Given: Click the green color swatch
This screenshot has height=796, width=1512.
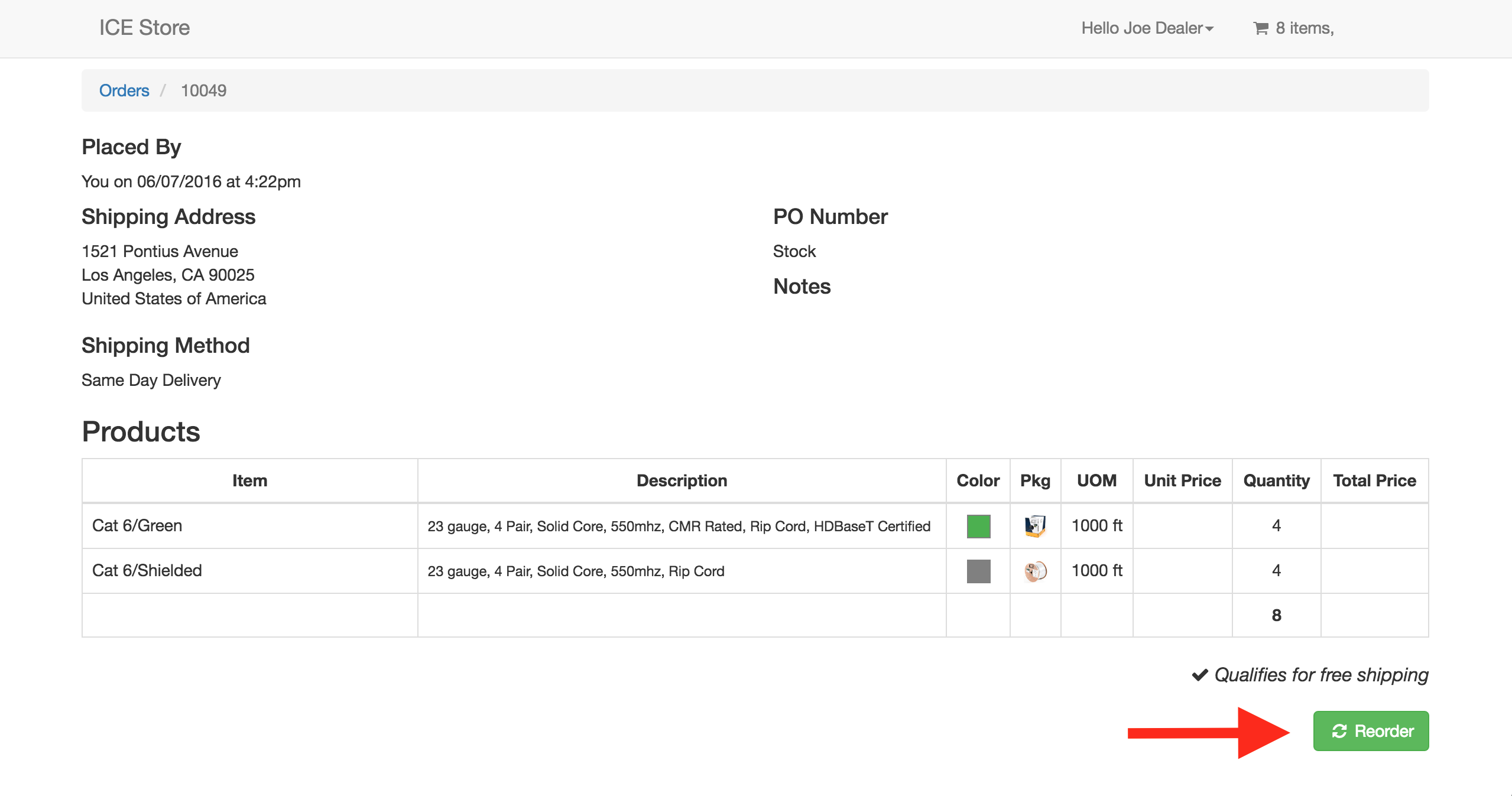Looking at the screenshot, I should click(978, 526).
